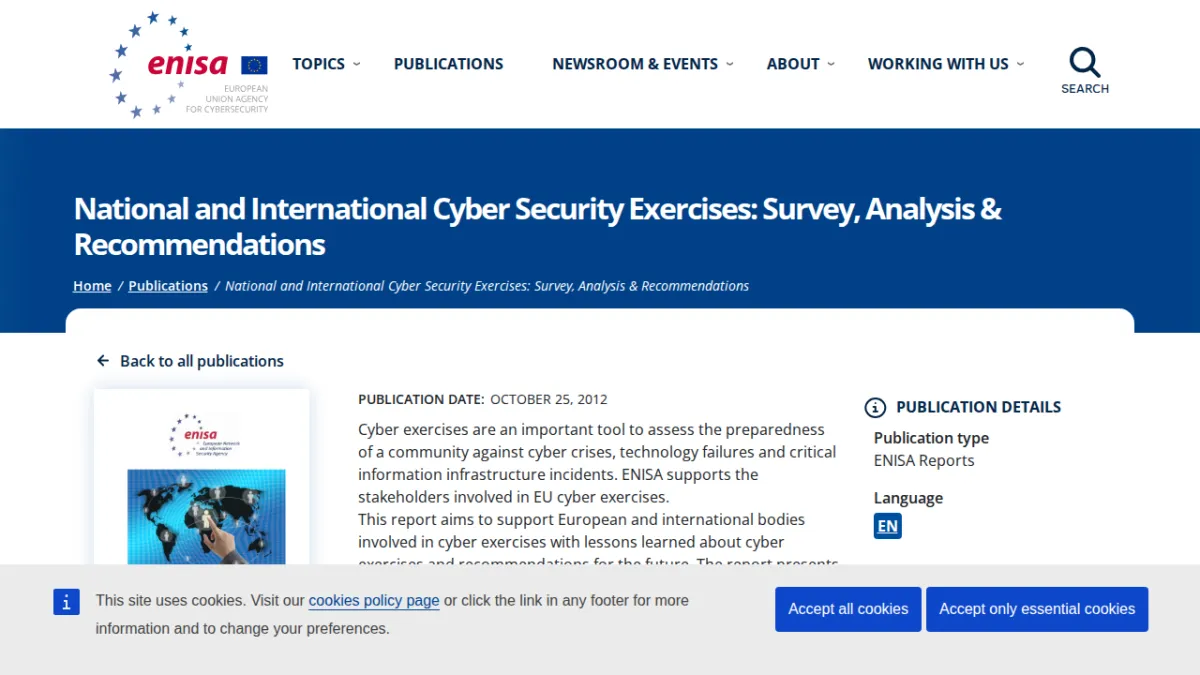
Task: Expand the Newsroom & Events chevron
Action: tap(730, 64)
